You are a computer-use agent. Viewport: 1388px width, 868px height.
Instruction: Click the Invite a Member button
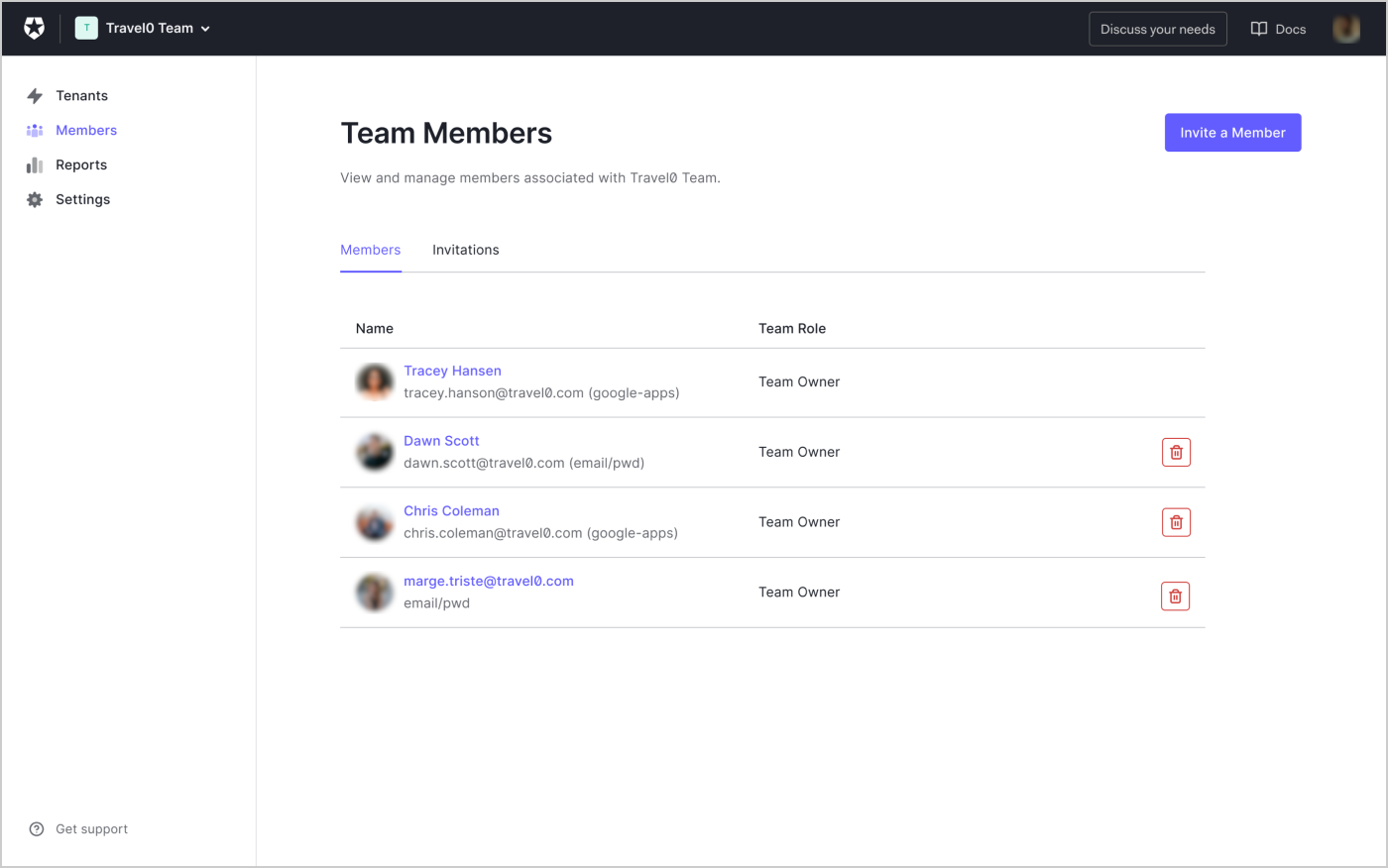pyautogui.click(x=1232, y=132)
